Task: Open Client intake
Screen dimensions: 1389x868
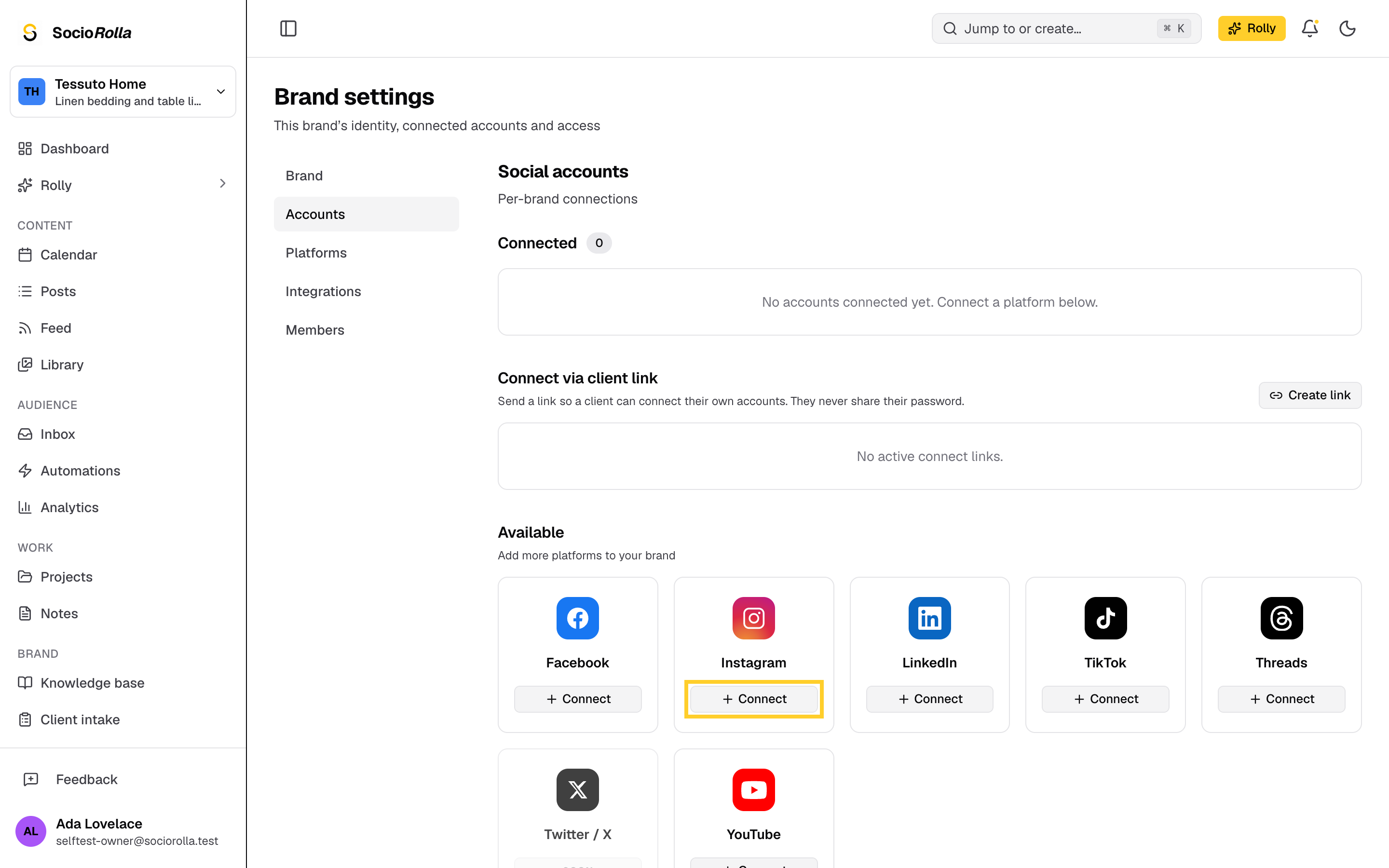Action: tap(123, 720)
